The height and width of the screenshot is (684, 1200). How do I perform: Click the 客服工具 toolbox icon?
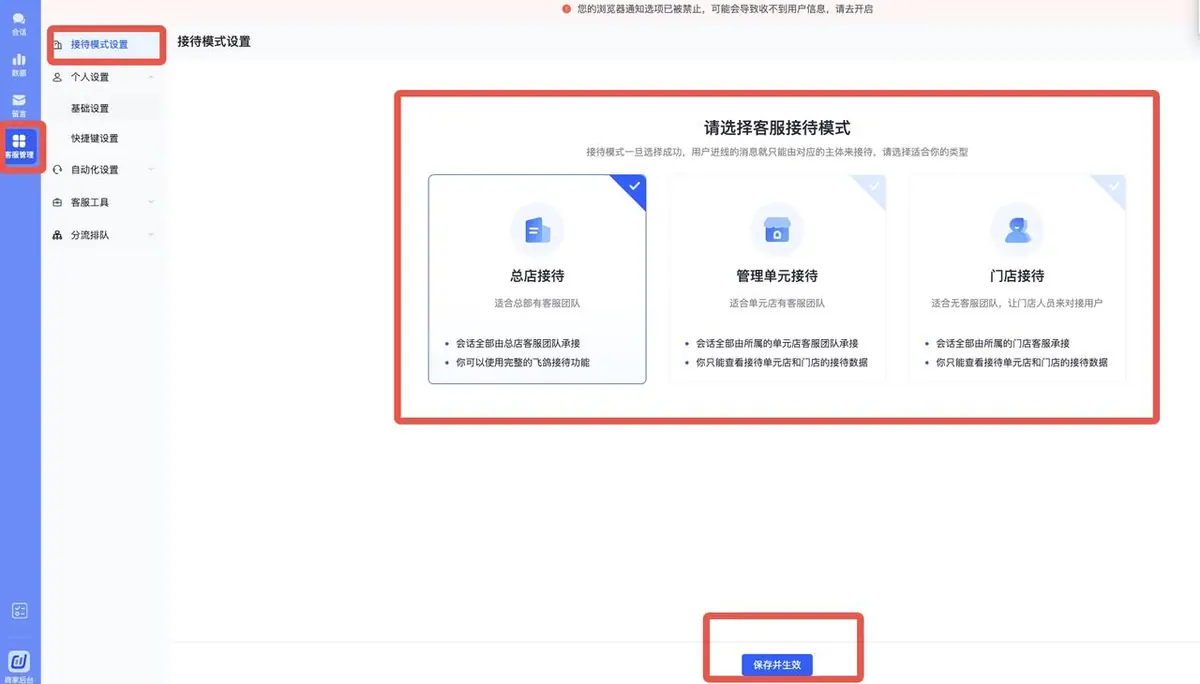58,202
